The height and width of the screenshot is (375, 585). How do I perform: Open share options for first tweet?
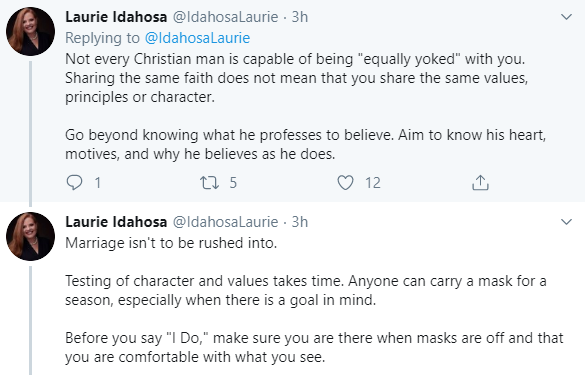click(480, 183)
